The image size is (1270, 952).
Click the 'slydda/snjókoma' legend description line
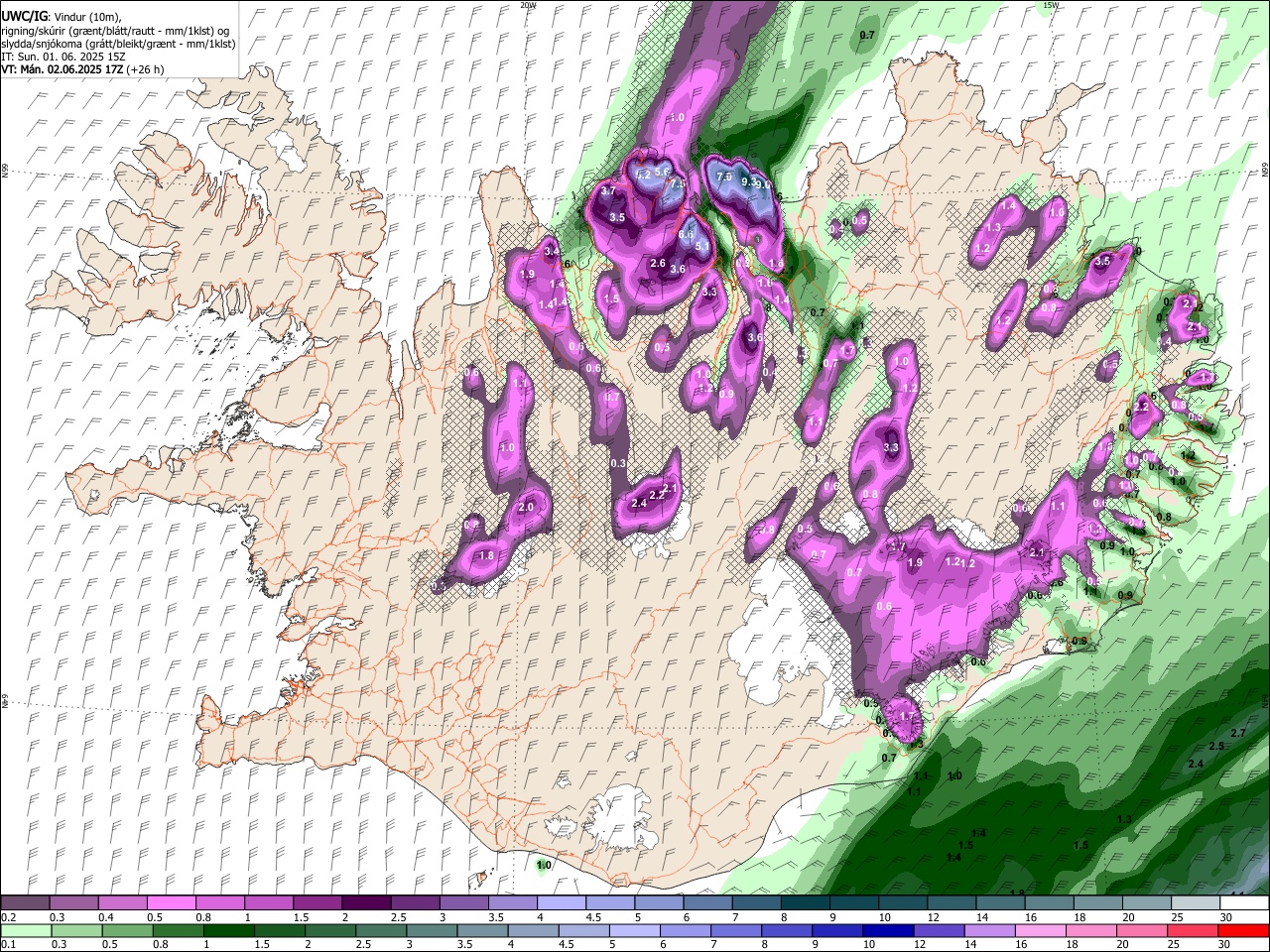pyautogui.click(x=118, y=44)
